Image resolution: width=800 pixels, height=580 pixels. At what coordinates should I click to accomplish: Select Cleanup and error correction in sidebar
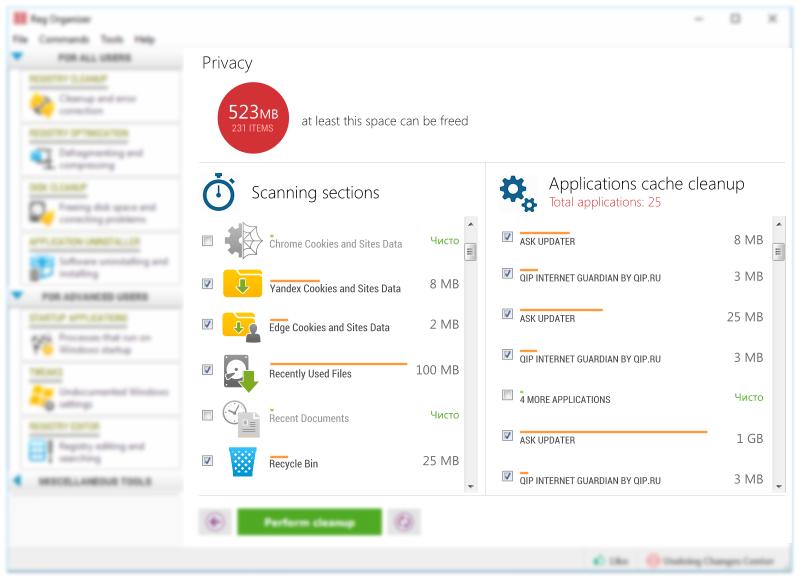(98, 105)
